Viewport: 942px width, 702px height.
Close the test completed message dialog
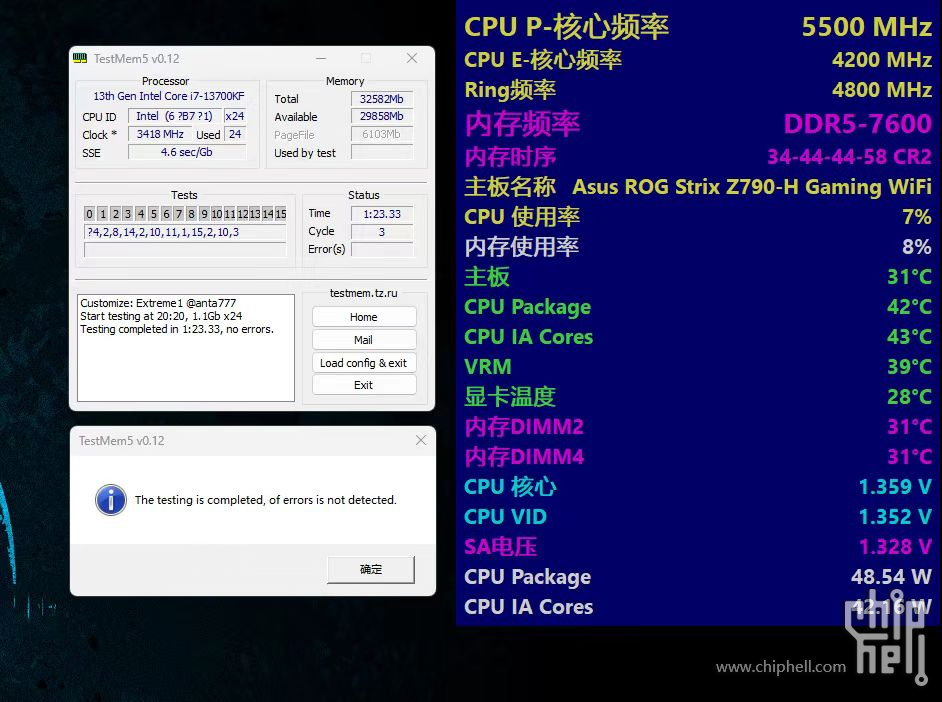click(421, 440)
